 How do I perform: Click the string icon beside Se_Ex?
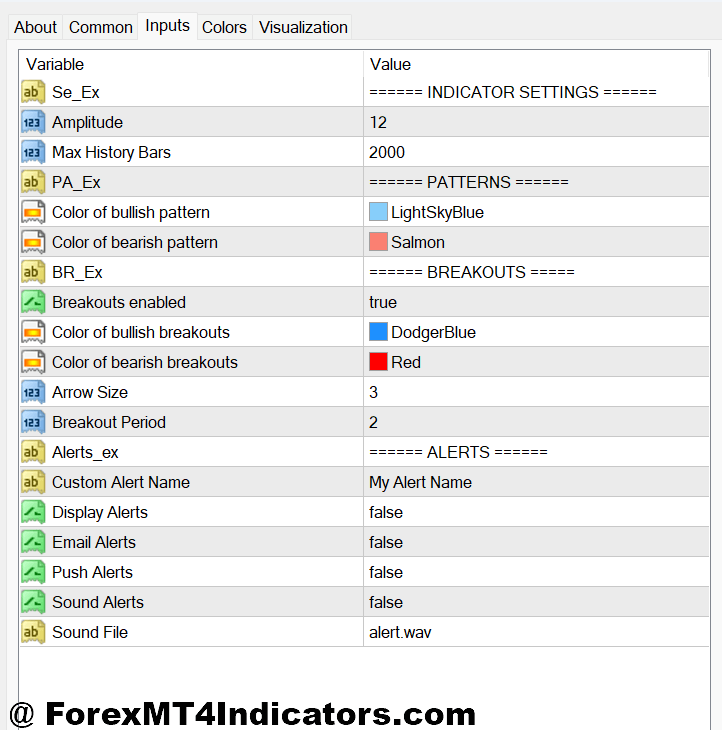(x=32, y=92)
